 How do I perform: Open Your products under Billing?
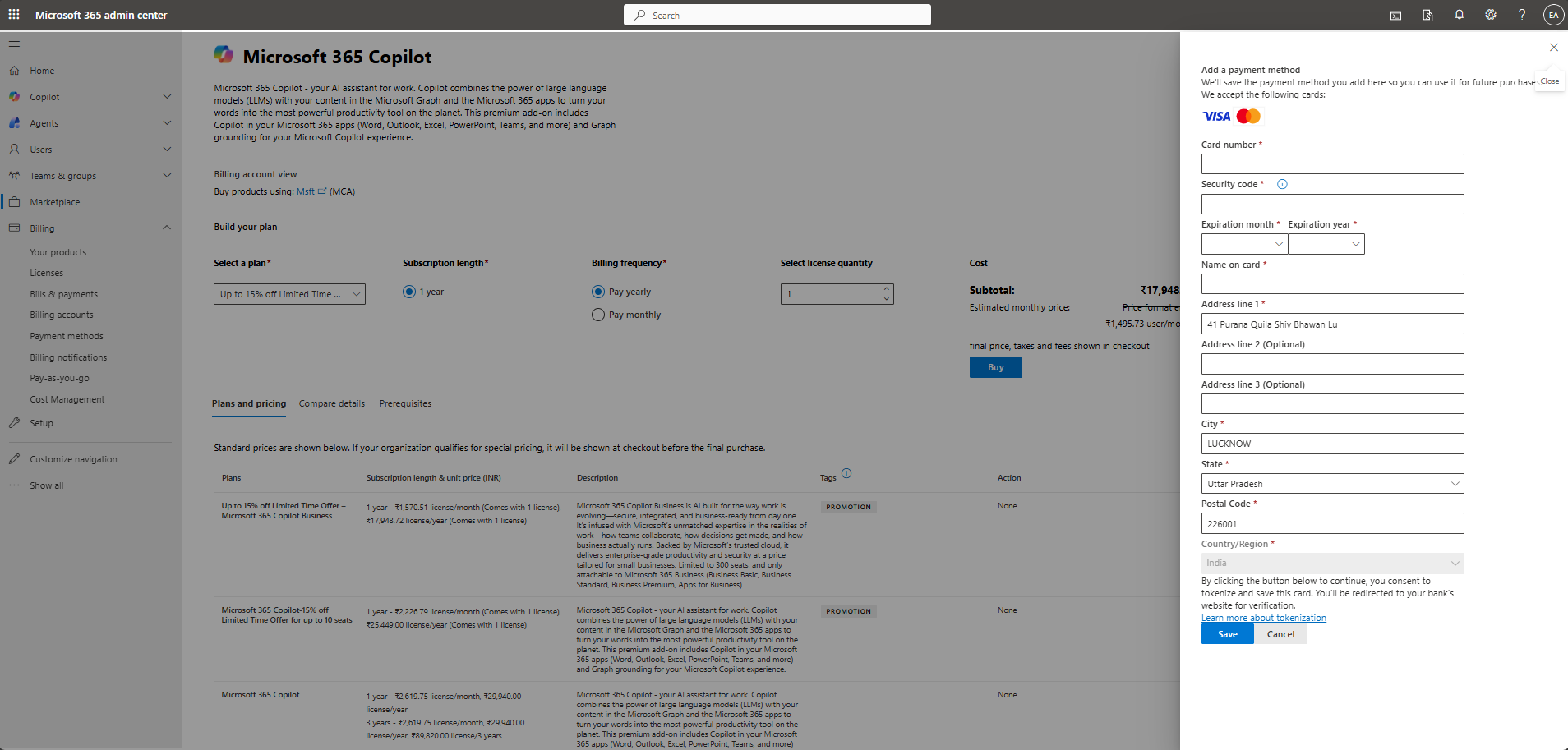pyautogui.click(x=58, y=252)
